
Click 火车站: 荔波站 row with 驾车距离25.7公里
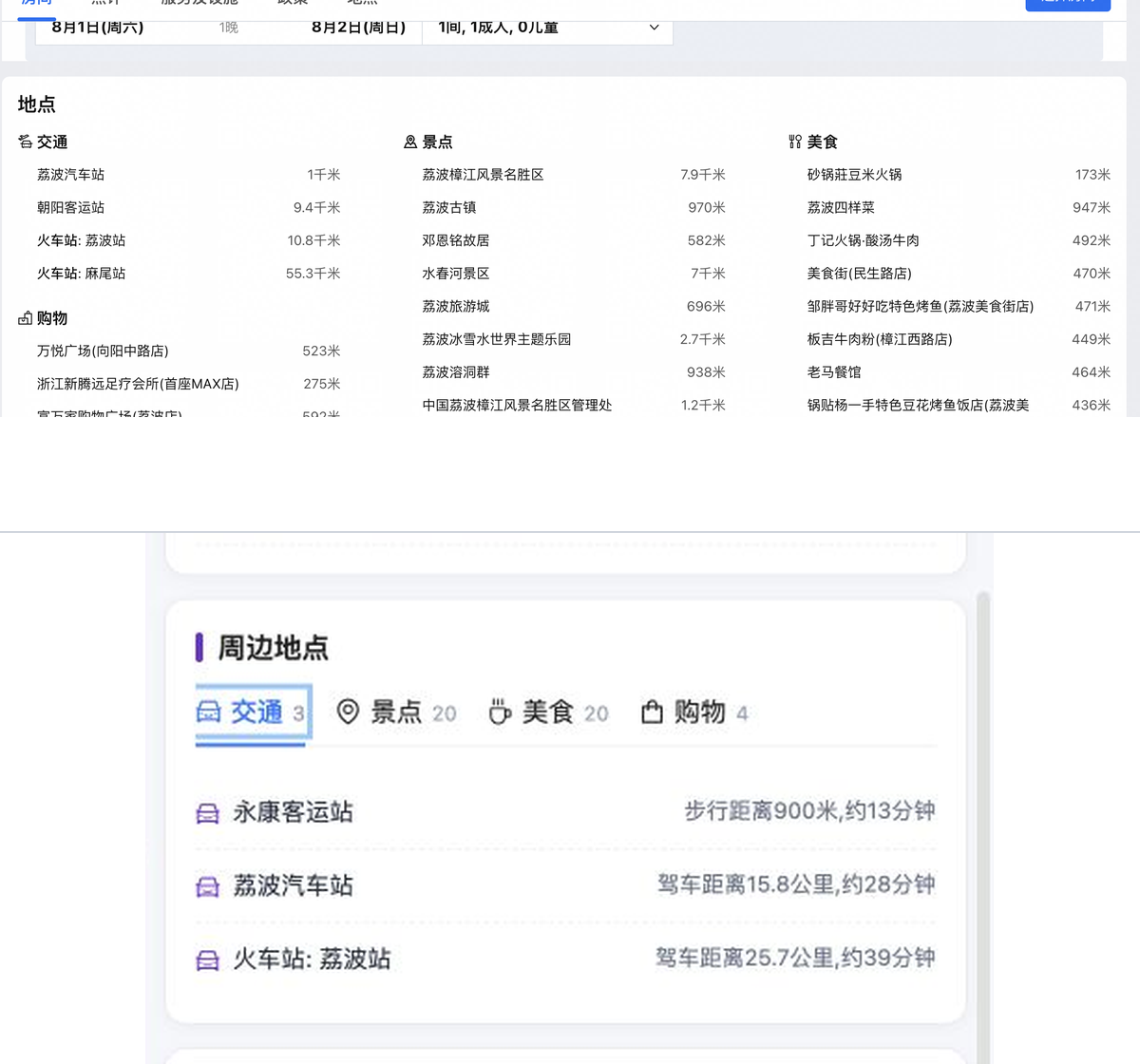click(565, 959)
